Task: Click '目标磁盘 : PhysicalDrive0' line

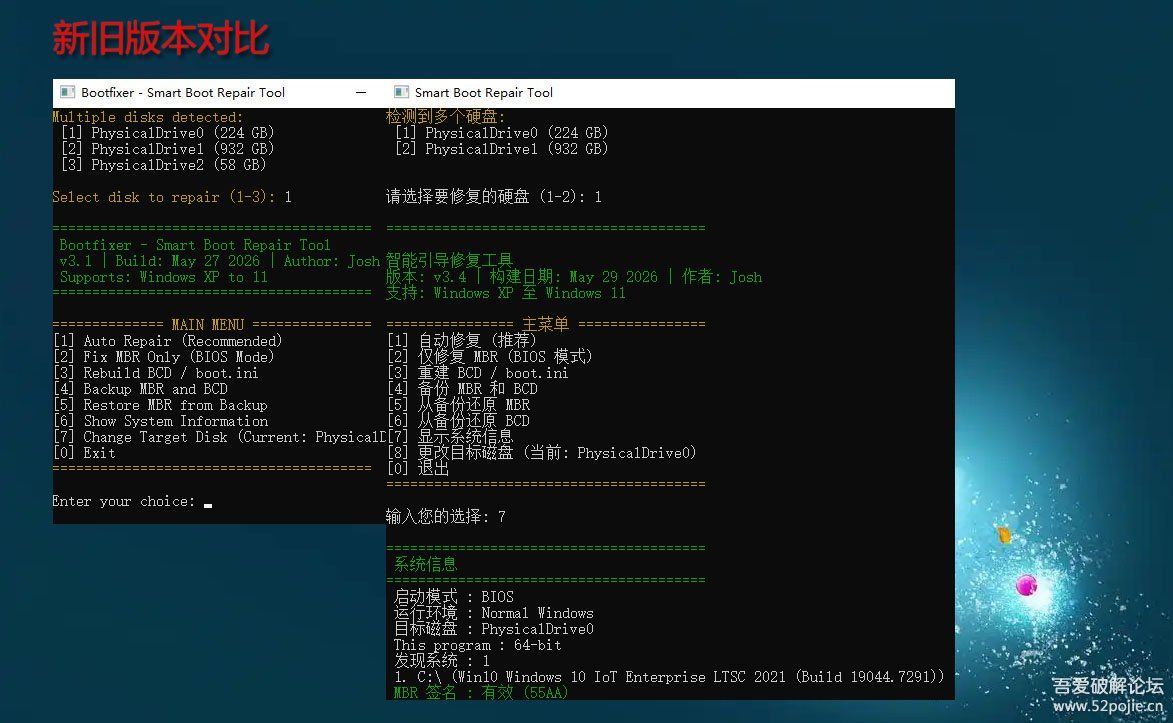Action: (x=494, y=629)
